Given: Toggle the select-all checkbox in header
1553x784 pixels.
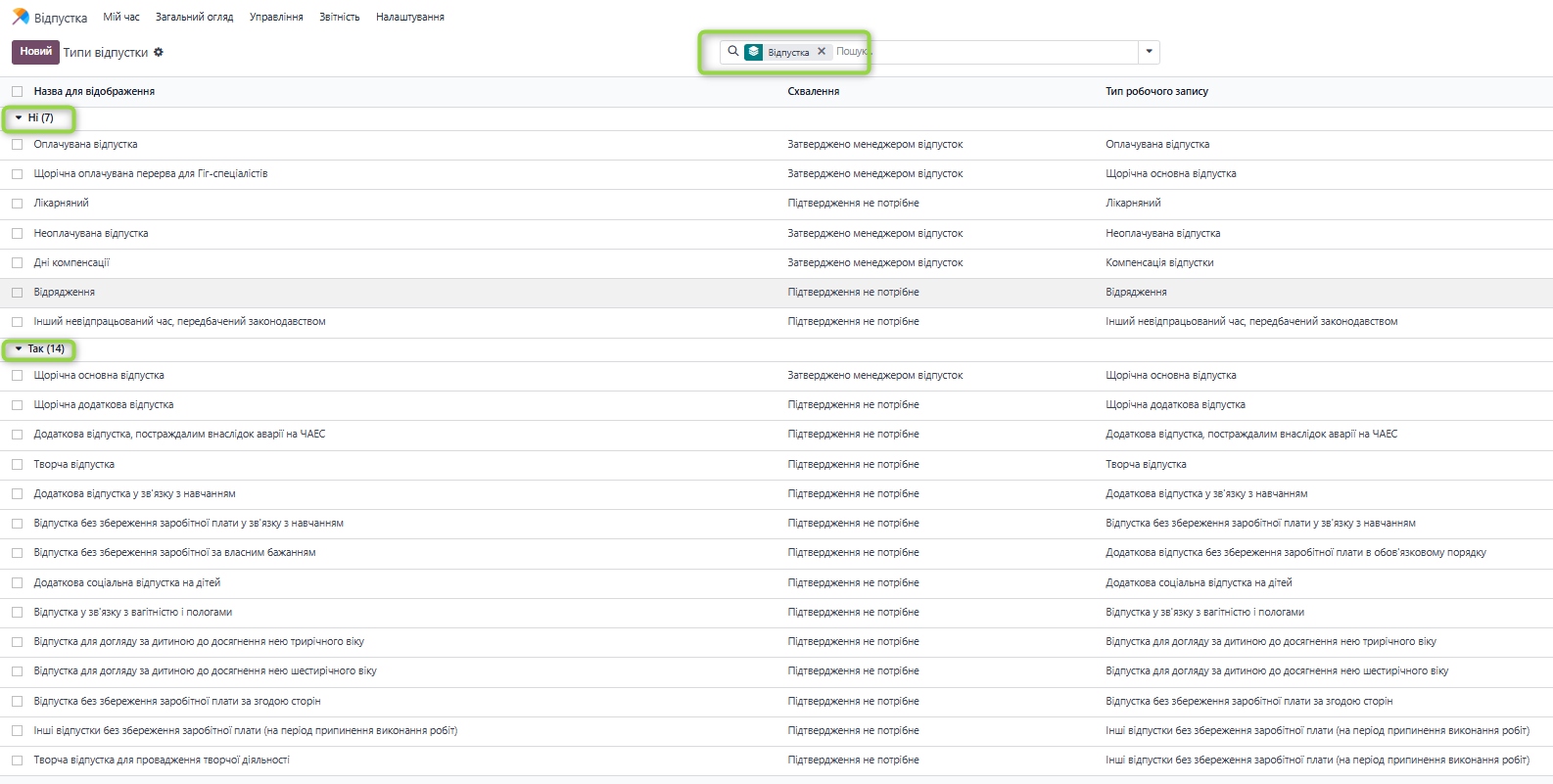Looking at the screenshot, I should (17, 91).
